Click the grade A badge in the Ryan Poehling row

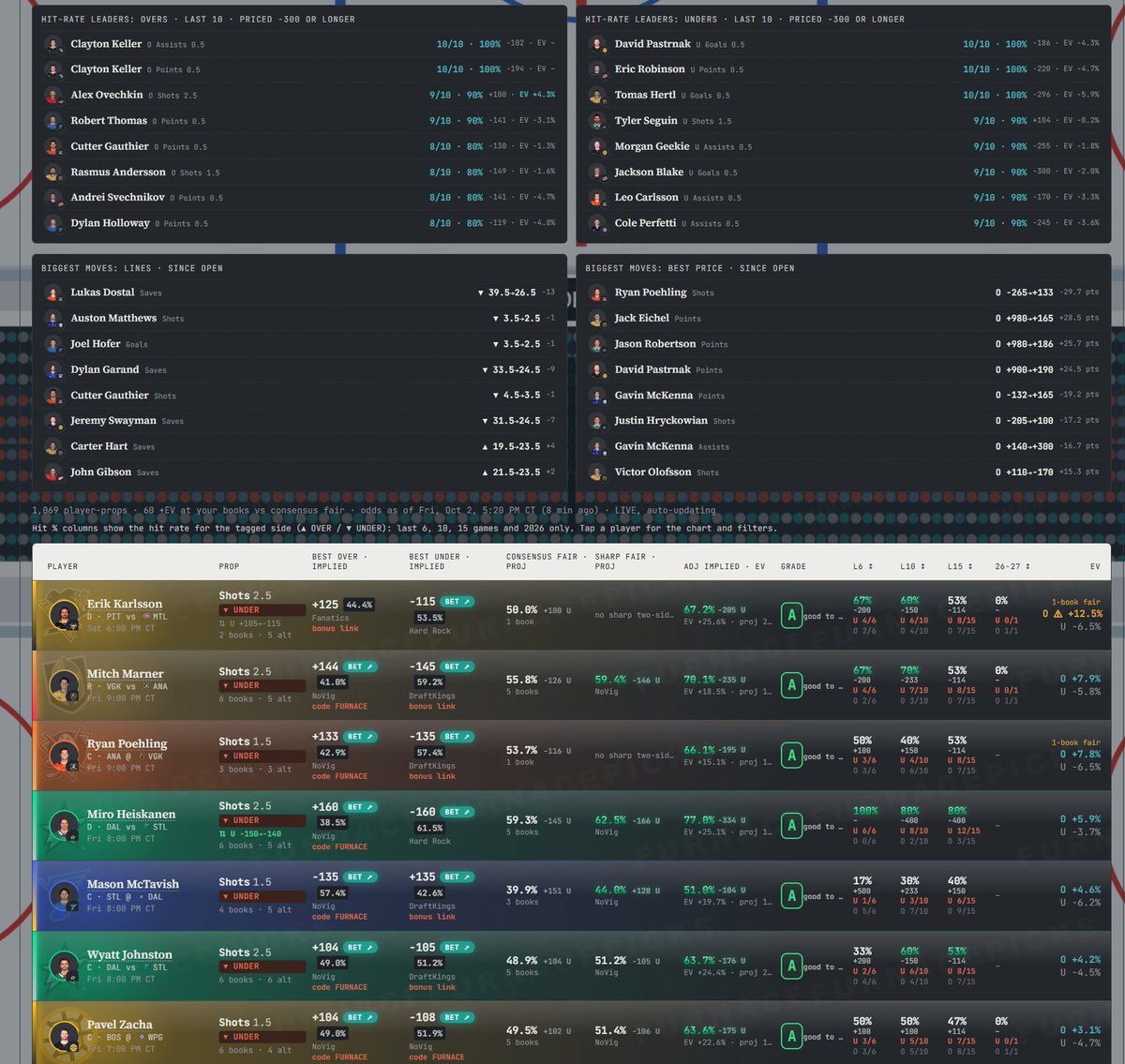point(792,756)
